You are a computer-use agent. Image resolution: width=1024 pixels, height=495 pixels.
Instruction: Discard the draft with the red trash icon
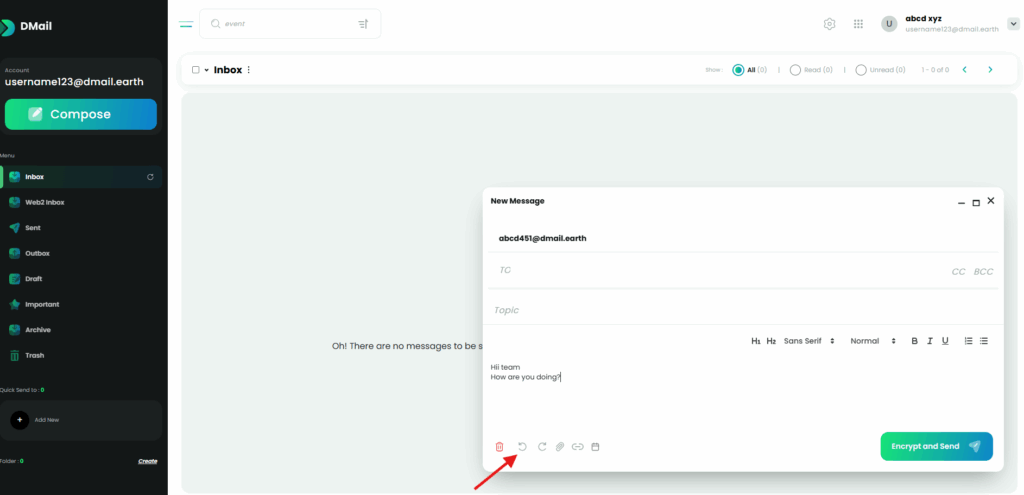tap(500, 446)
